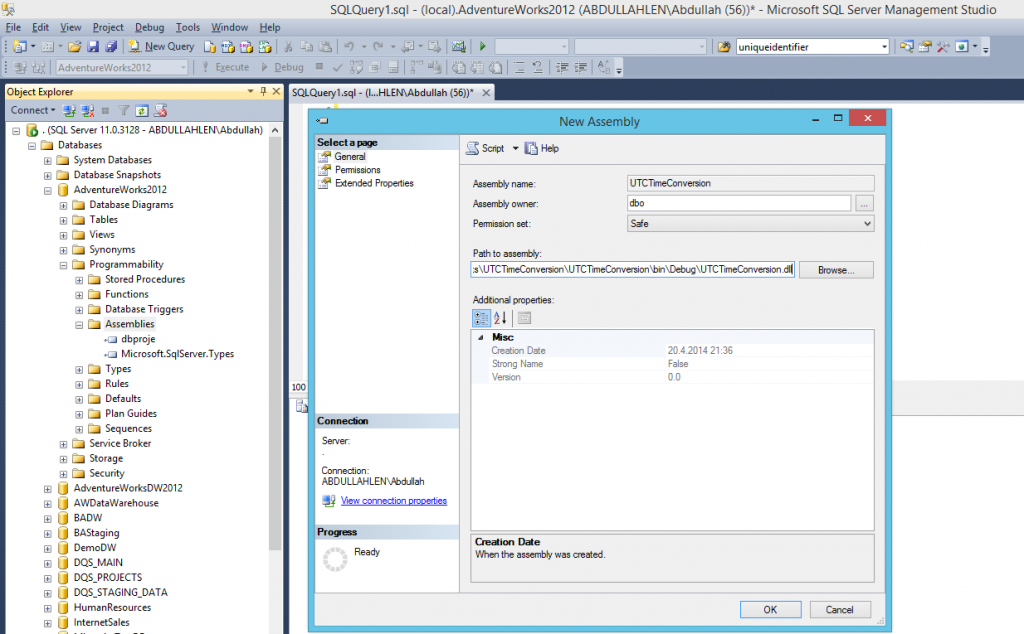The width and height of the screenshot is (1024, 634).
Task: Click the Save All icon
Action: point(111,46)
